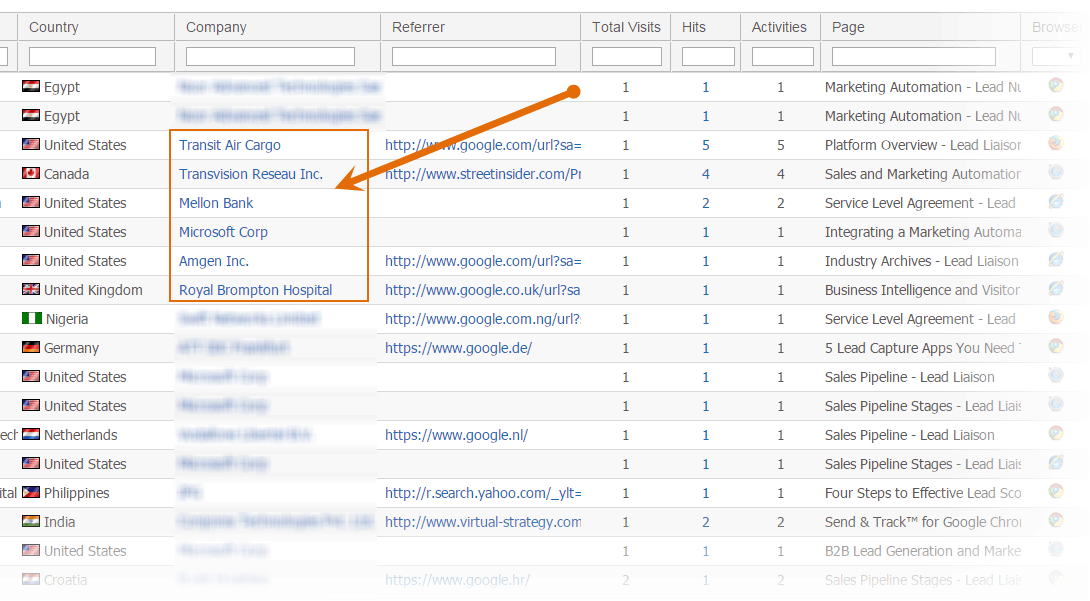
Task: Click the India flag icon
Action: pyautogui.click(x=31, y=521)
